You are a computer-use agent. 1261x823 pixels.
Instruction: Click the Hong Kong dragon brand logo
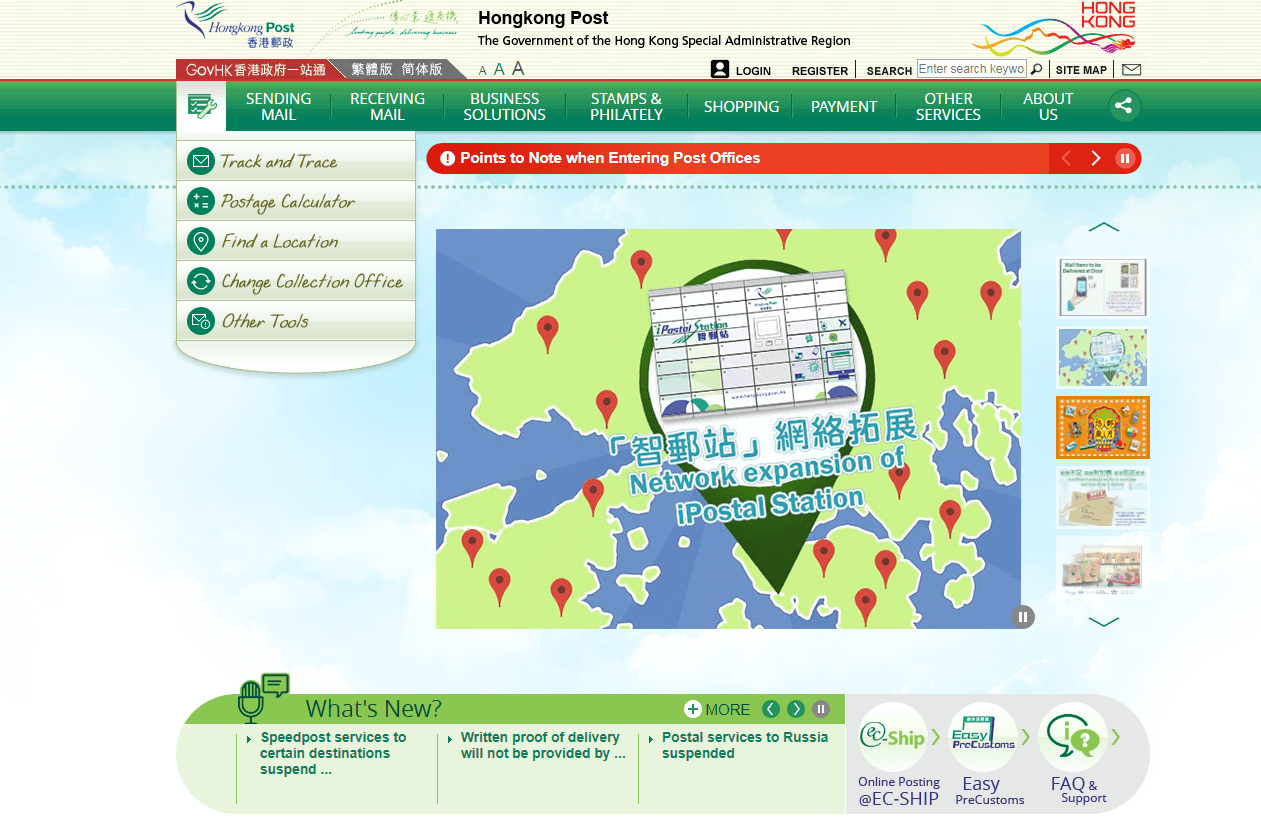tap(1054, 29)
